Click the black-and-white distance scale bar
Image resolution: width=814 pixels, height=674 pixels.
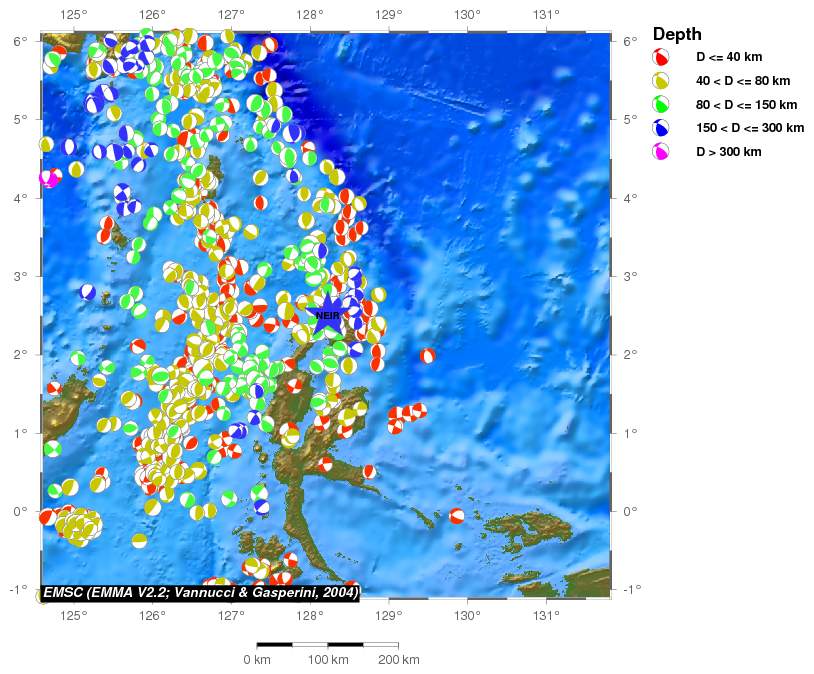tap(327, 645)
